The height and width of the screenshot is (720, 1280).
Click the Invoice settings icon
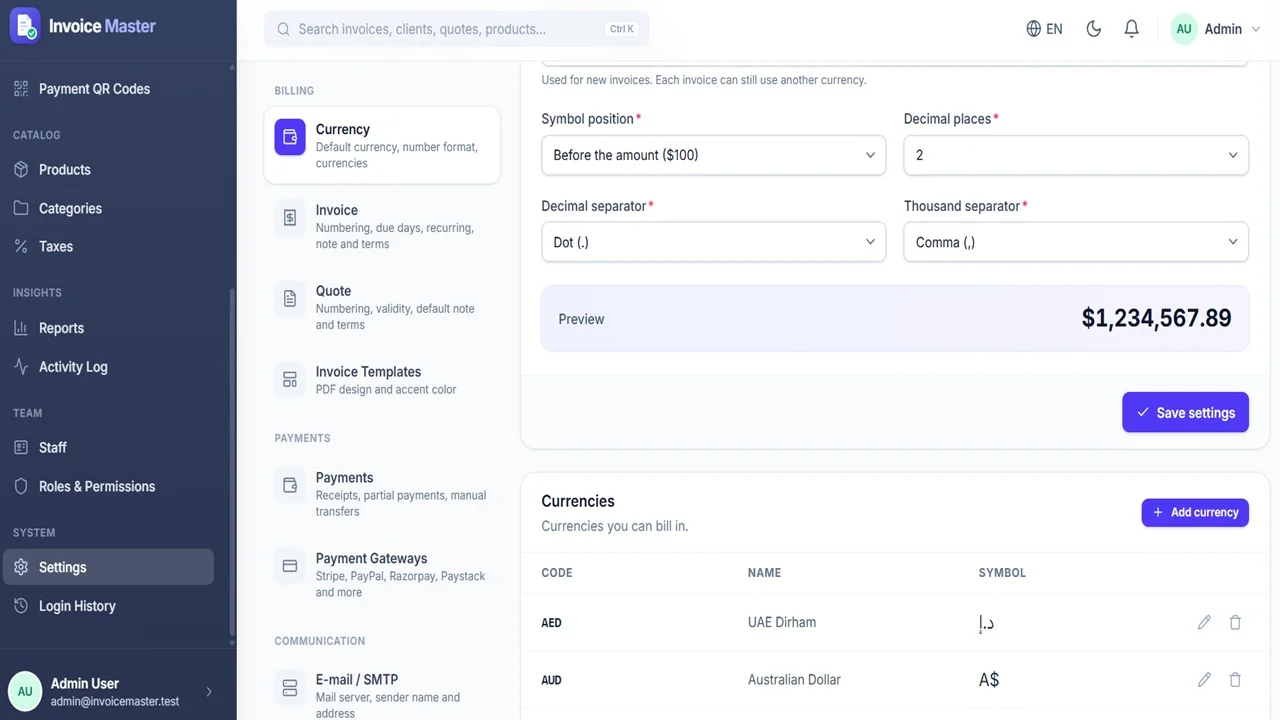tap(290, 218)
